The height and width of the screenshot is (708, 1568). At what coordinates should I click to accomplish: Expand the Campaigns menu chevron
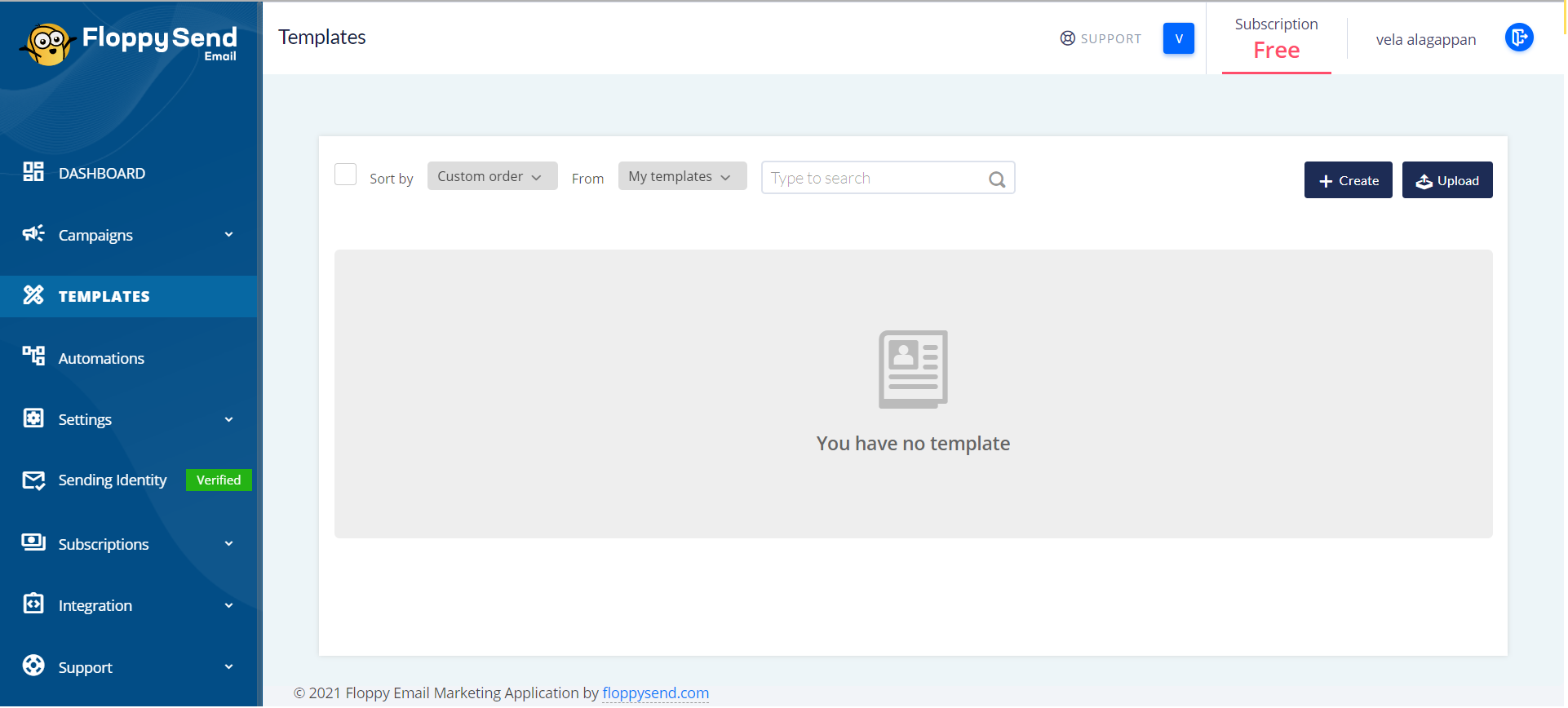click(x=229, y=235)
